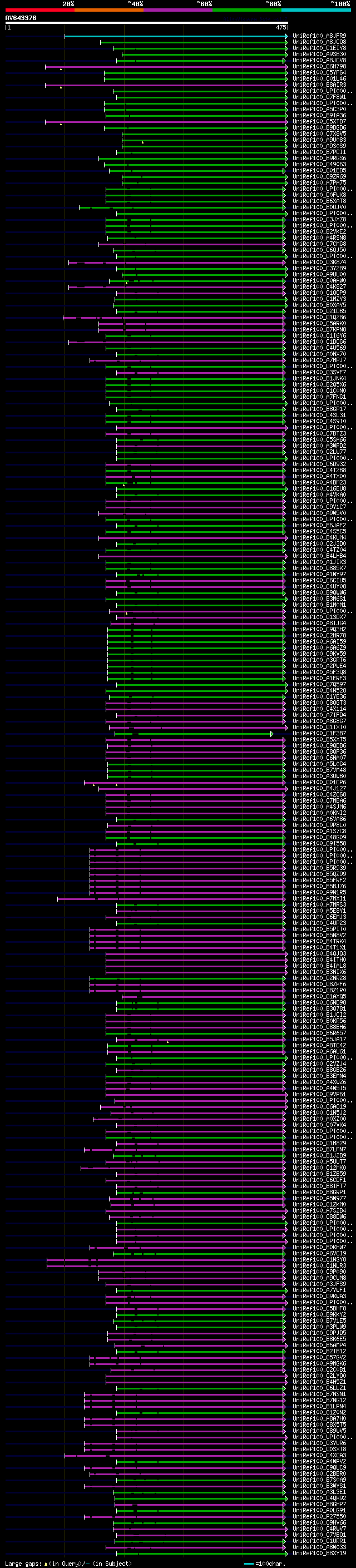This screenshot has height=1568, width=356.
Task: Click the green ~80% legend color segment
Action: coord(247,10)
